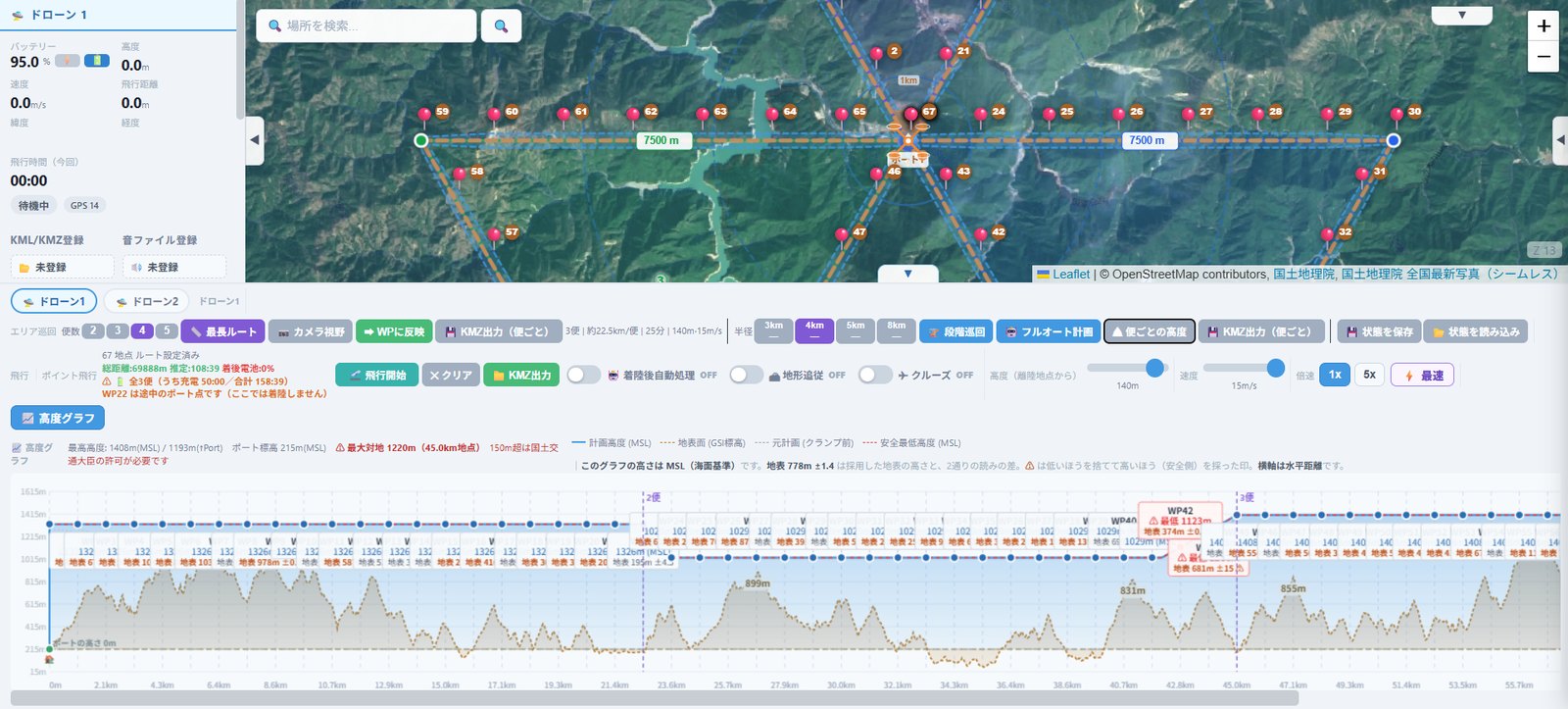This screenshot has height=709, width=1568.
Task: Zoom out the map with minus button
Action: point(1543,57)
